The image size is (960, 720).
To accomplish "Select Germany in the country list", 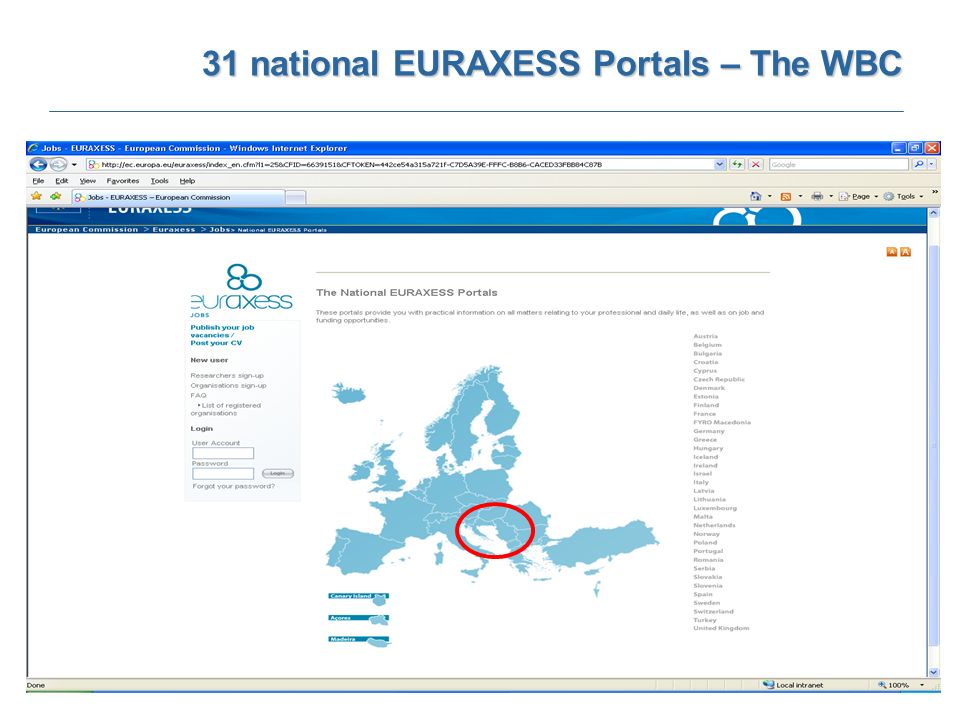I will [709, 431].
